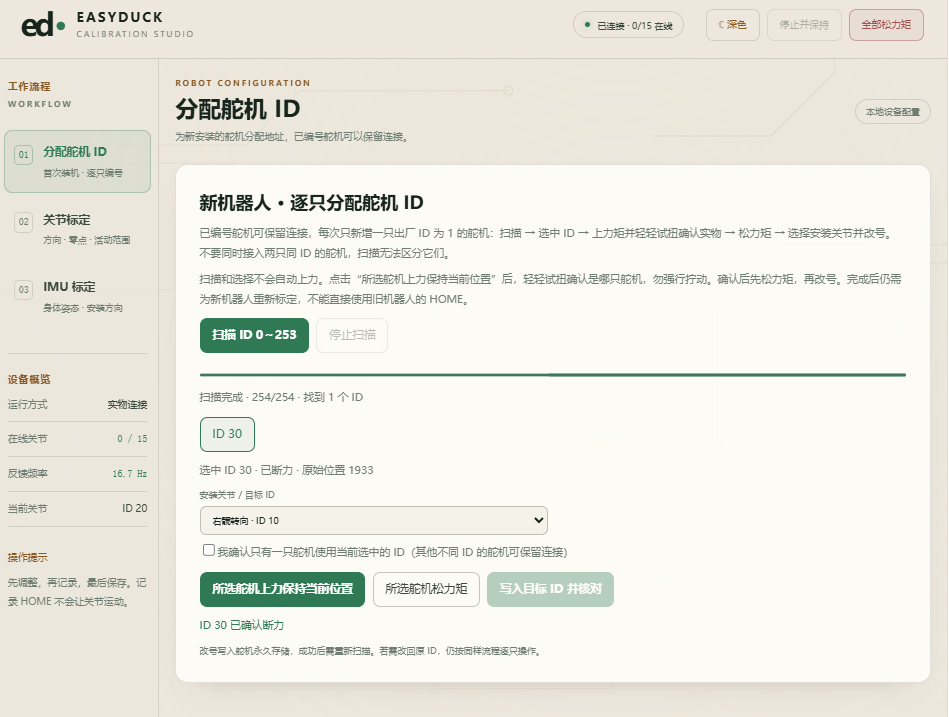Select the ID 30 servo chip
Screen dimensions: 949x717
pos(227,434)
